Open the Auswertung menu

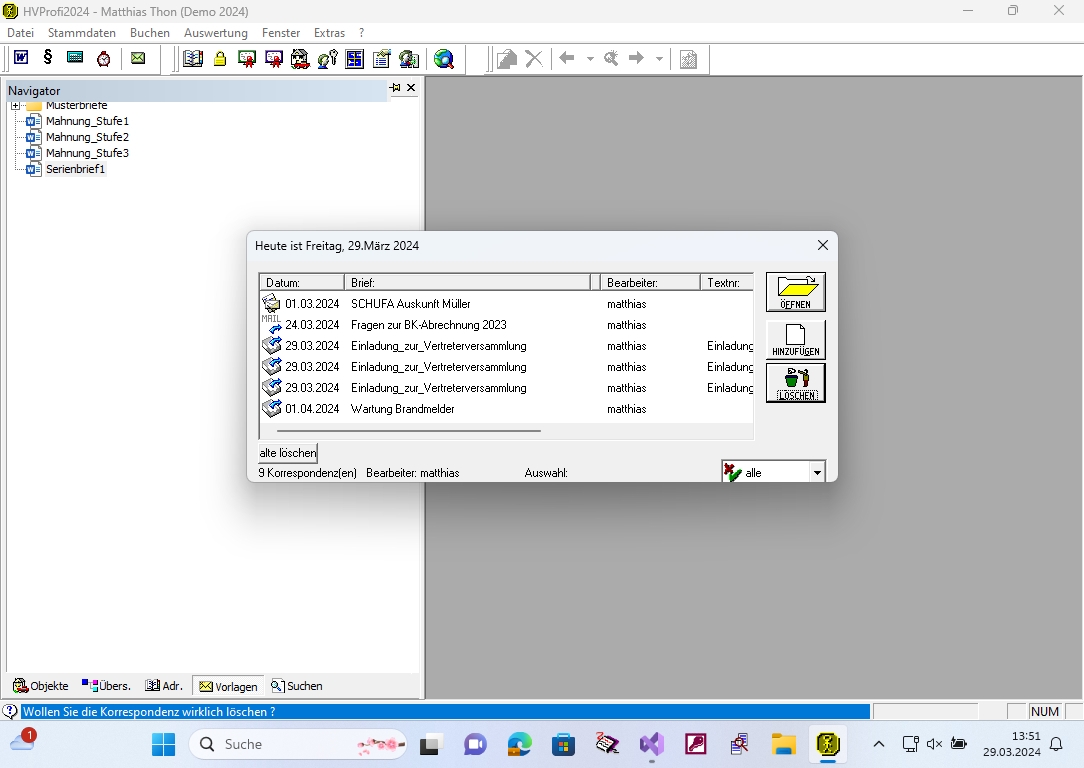tap(216, 32)
